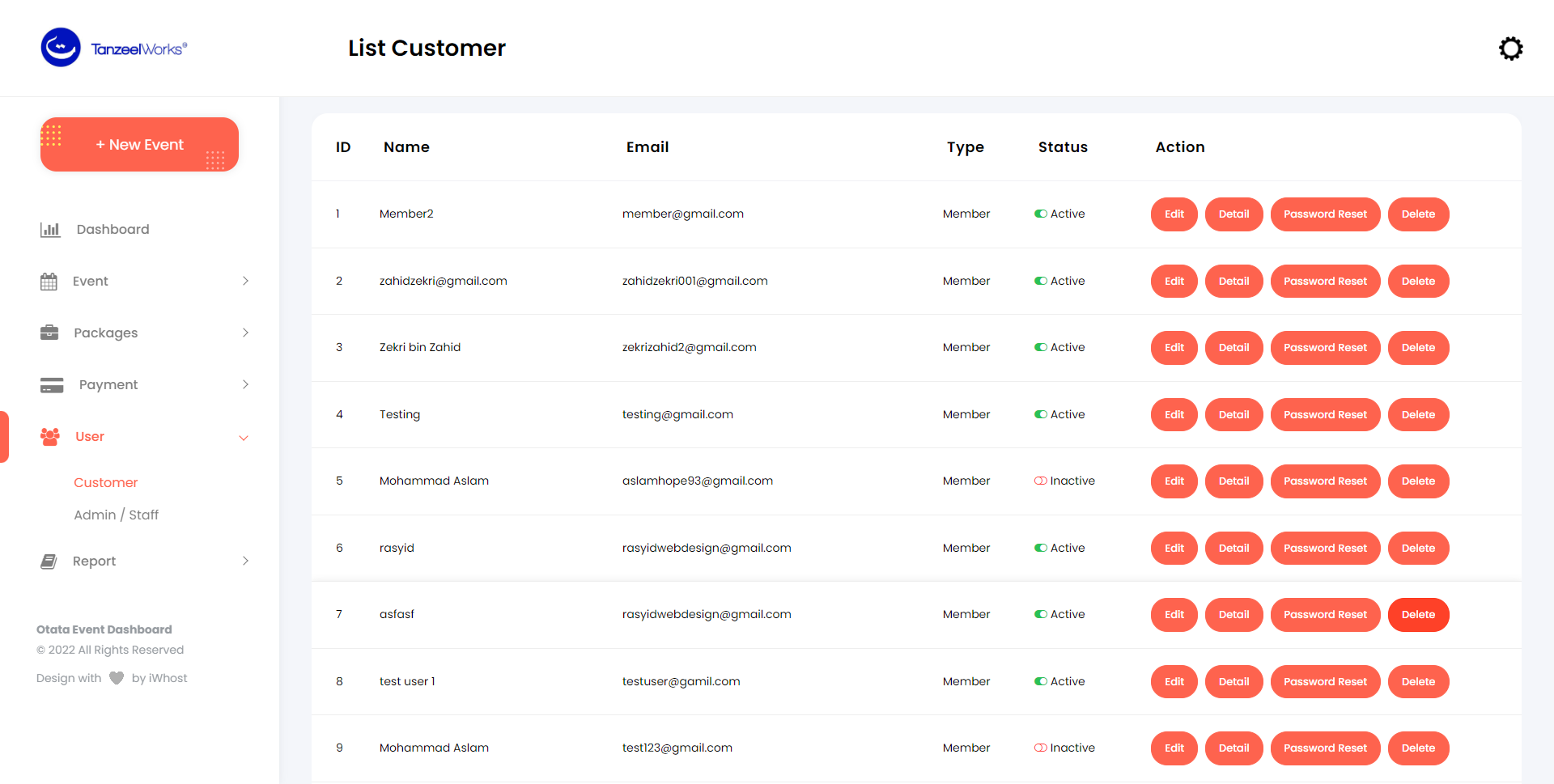Click the User group icon
The width and height of the screenshot is (1554, 784).
tap(50, 437)
